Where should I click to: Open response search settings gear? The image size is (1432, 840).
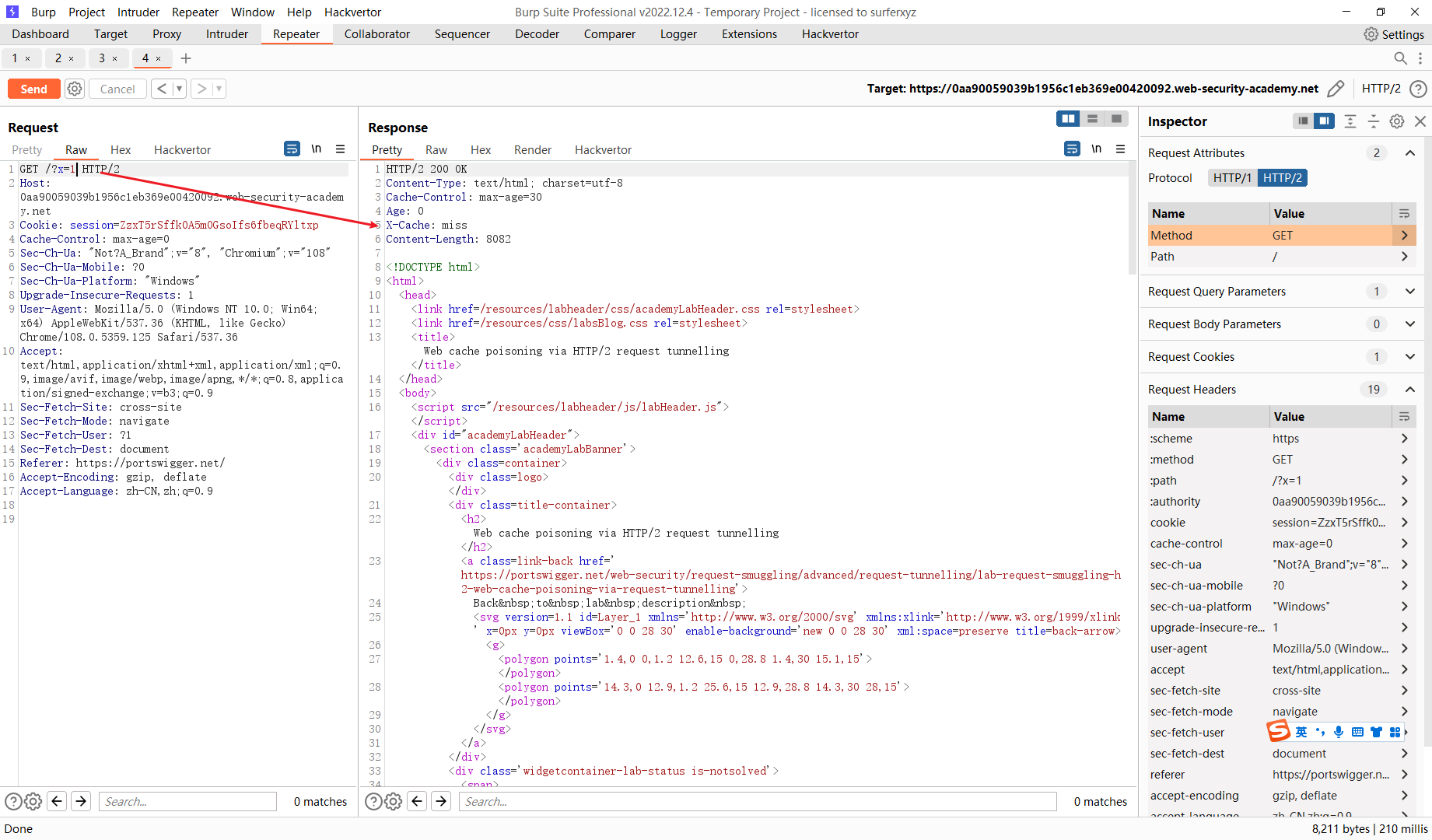click(x=393, y=802)
